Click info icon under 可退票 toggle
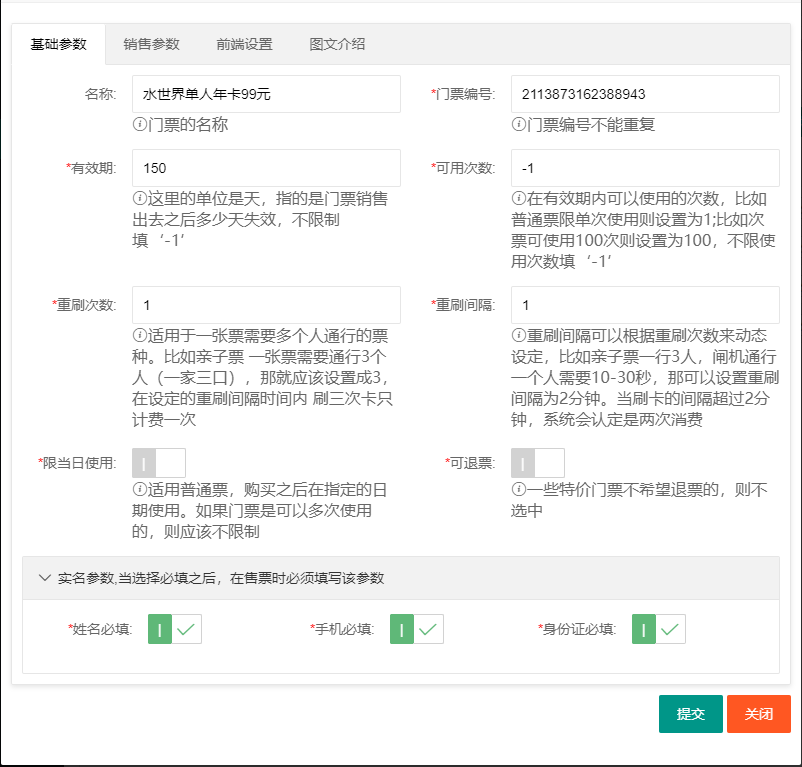 click(519, 490)
